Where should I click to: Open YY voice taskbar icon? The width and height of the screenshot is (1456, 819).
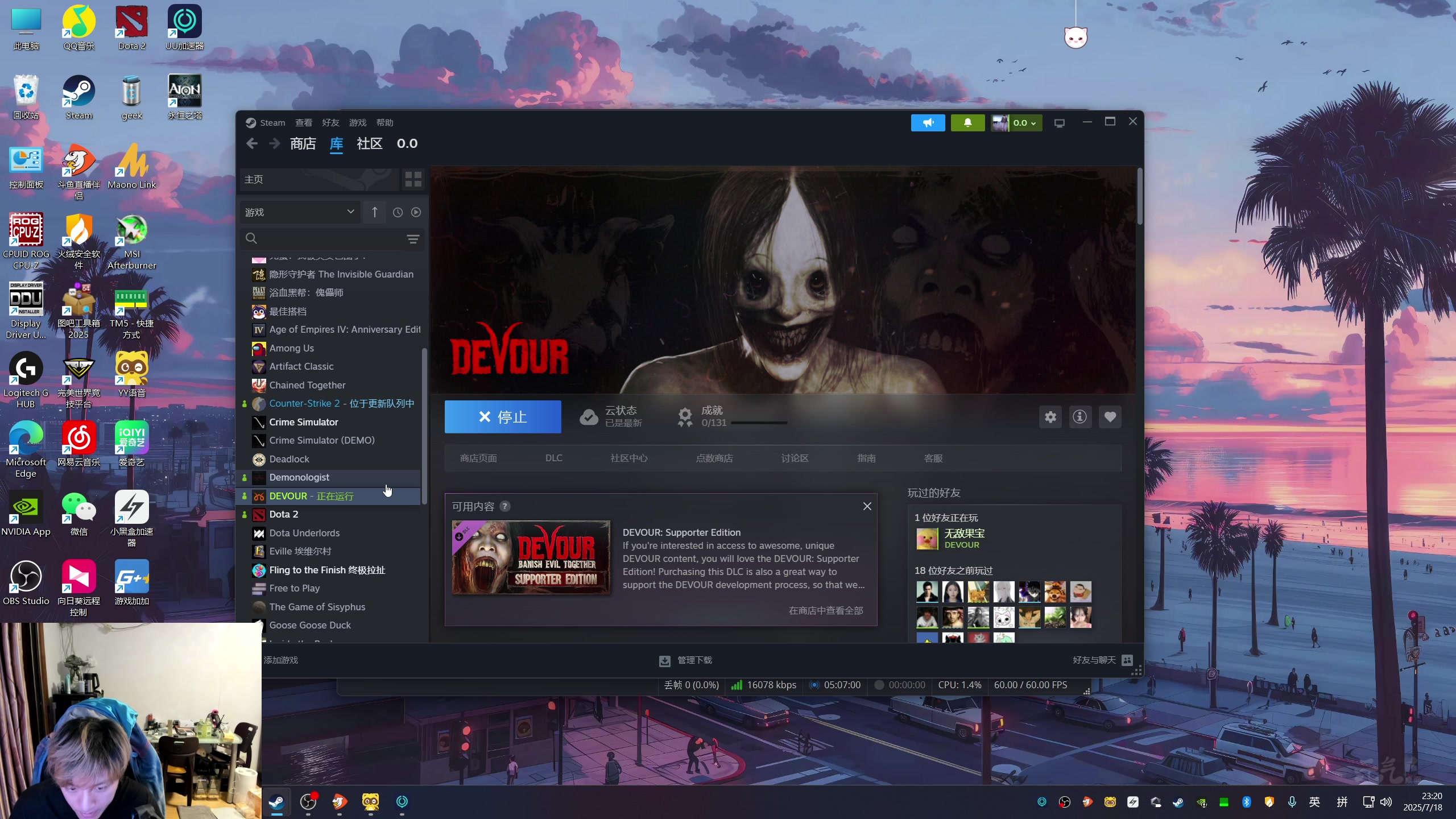coord(371,802)
